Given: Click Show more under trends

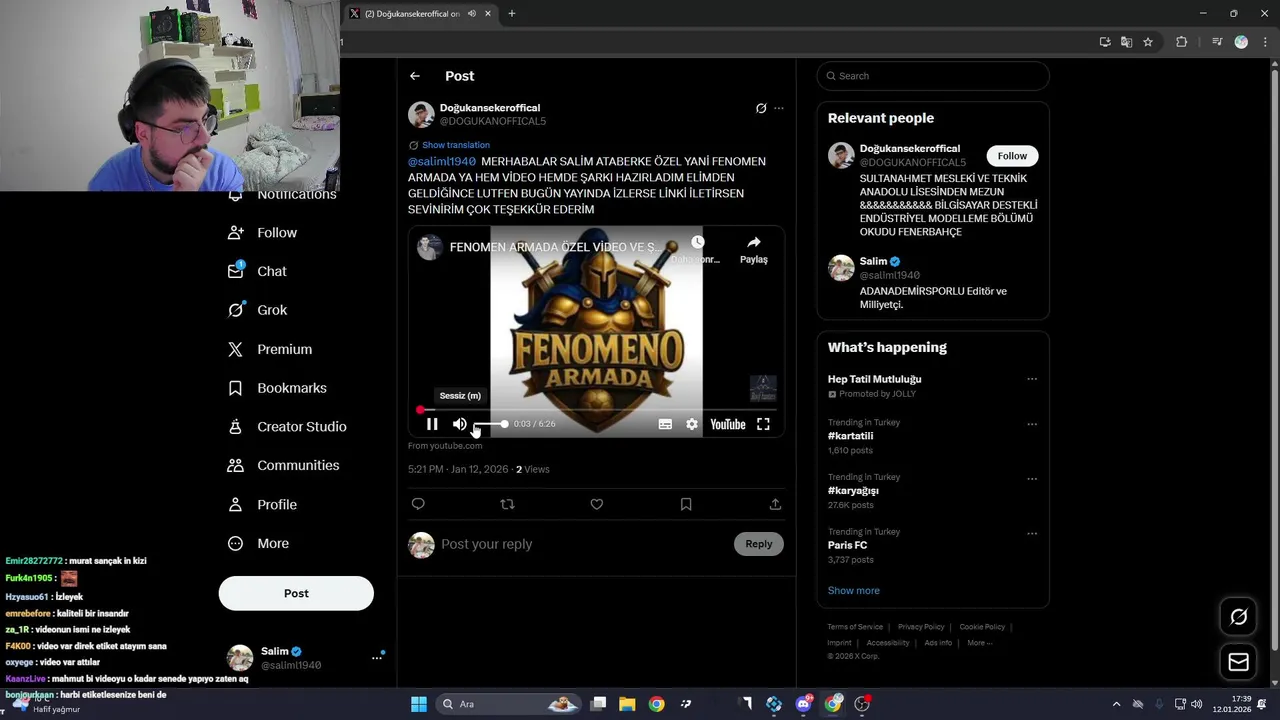Looking at the screenshot, I should click(854, 591).
